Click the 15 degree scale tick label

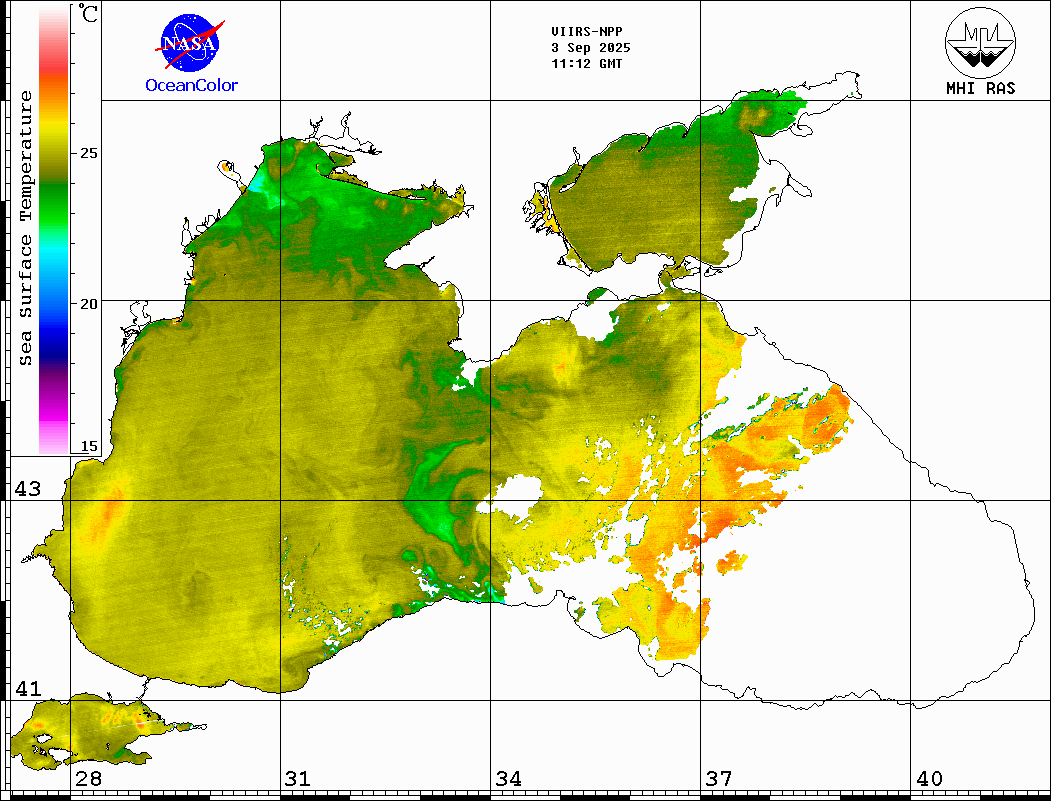tap(89, 447)
